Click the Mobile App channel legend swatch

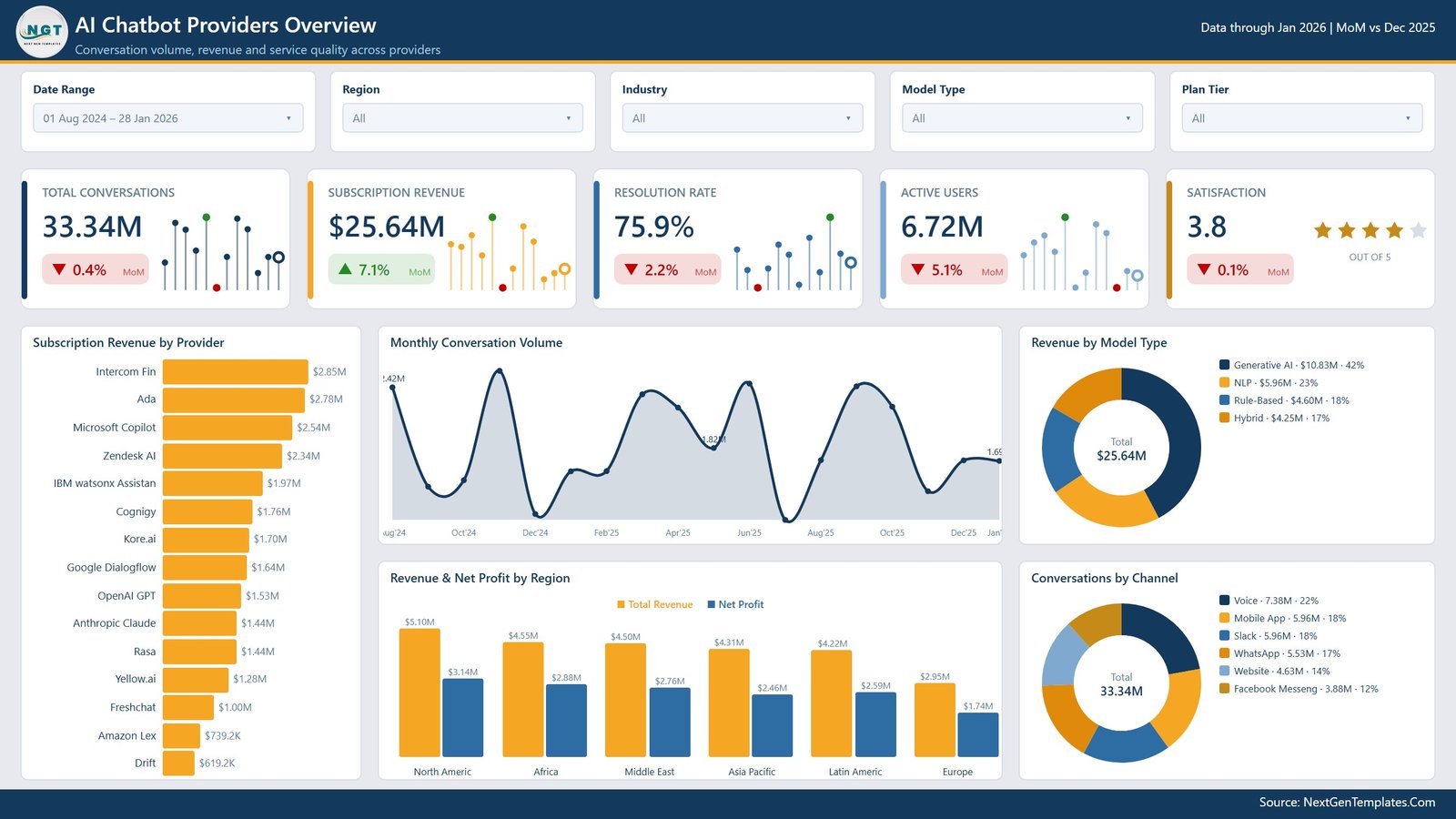[x=1225, y=618]
